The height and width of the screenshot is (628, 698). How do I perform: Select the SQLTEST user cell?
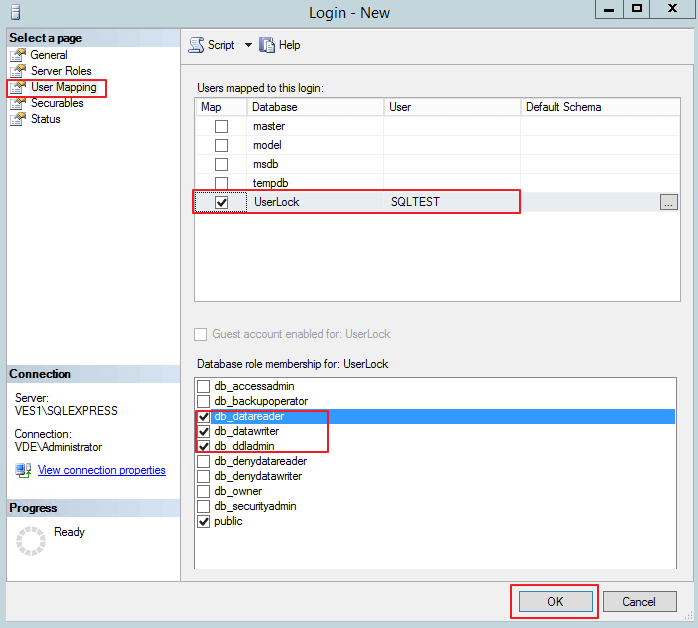[452, 202]
